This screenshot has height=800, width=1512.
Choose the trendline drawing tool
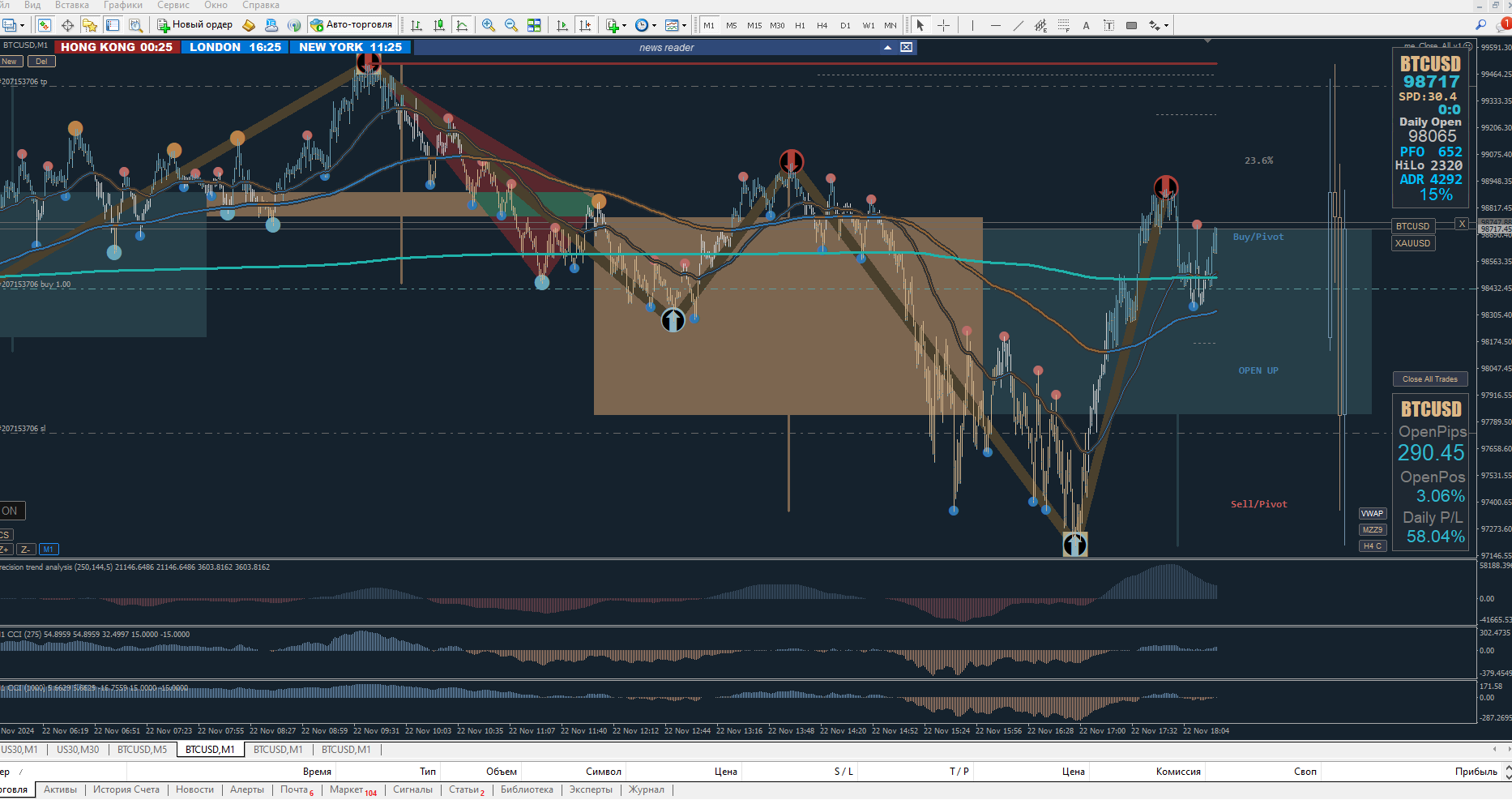tap(1019, 25)
